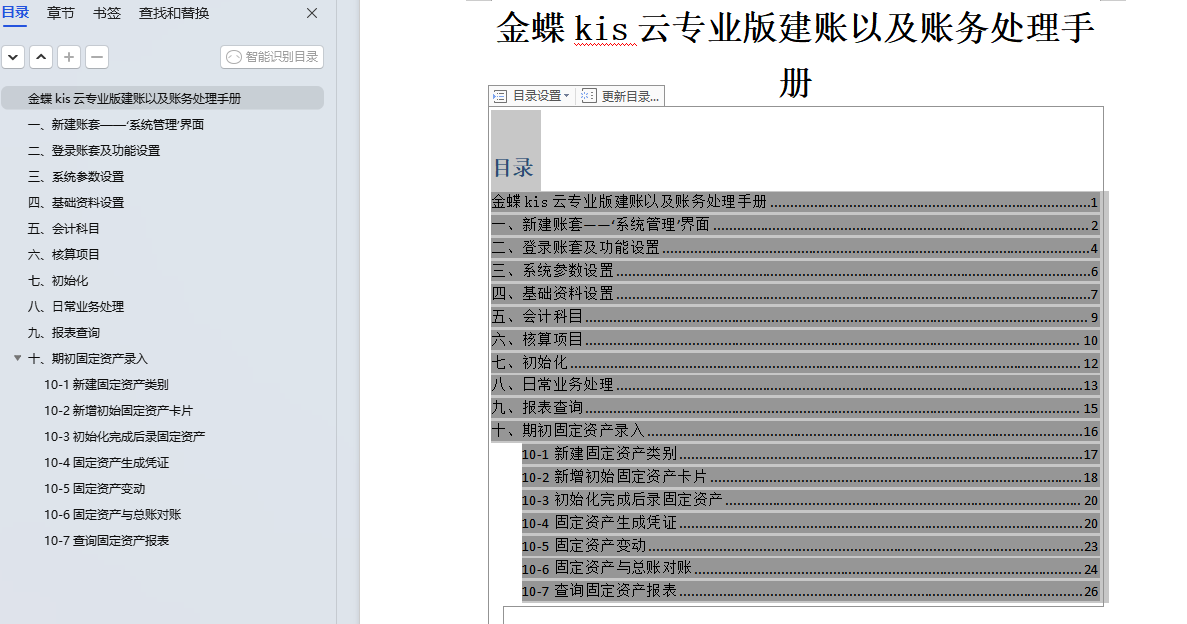Click the document title 金蝶 kis 云专业版建账
Image resolution: width=1187 pixels, height=624 pixels.
tap(796, 55)
